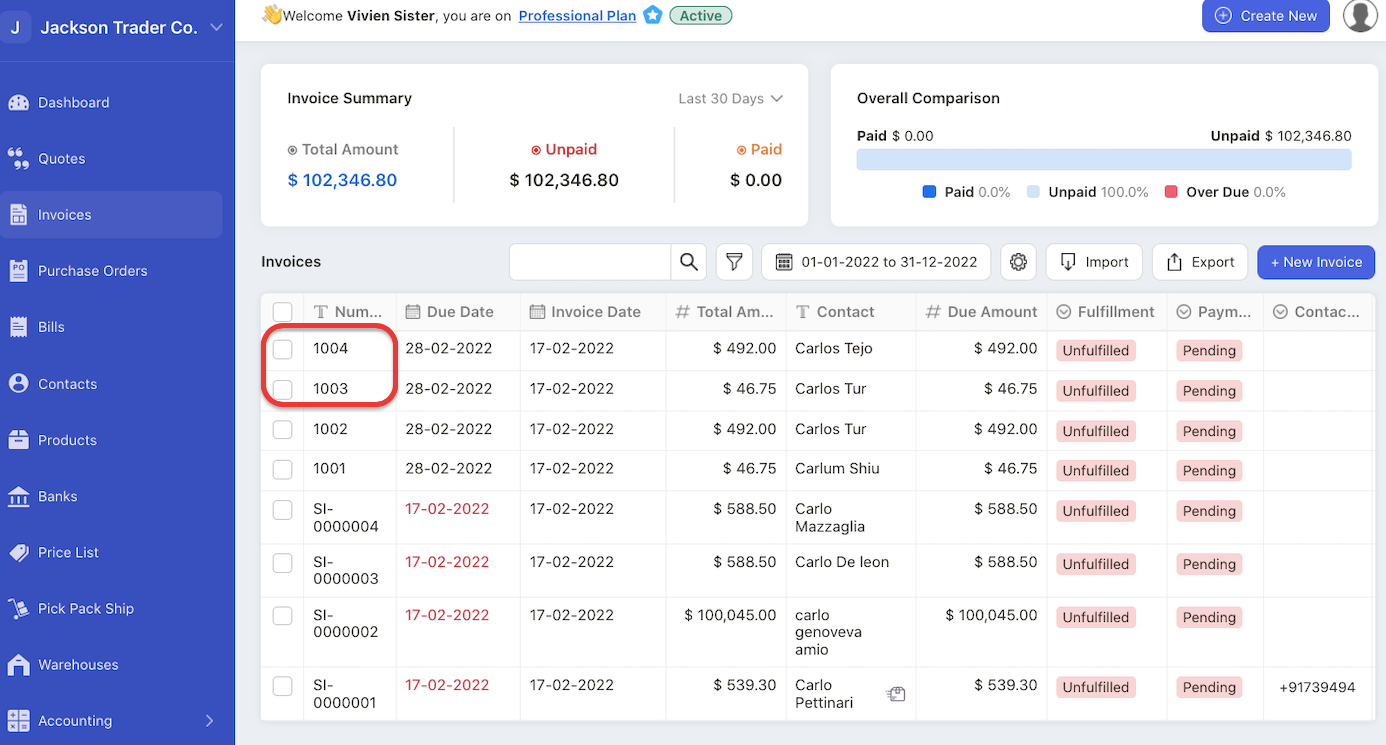
Task: Click the J company logo tile
Action: [15, 27]
